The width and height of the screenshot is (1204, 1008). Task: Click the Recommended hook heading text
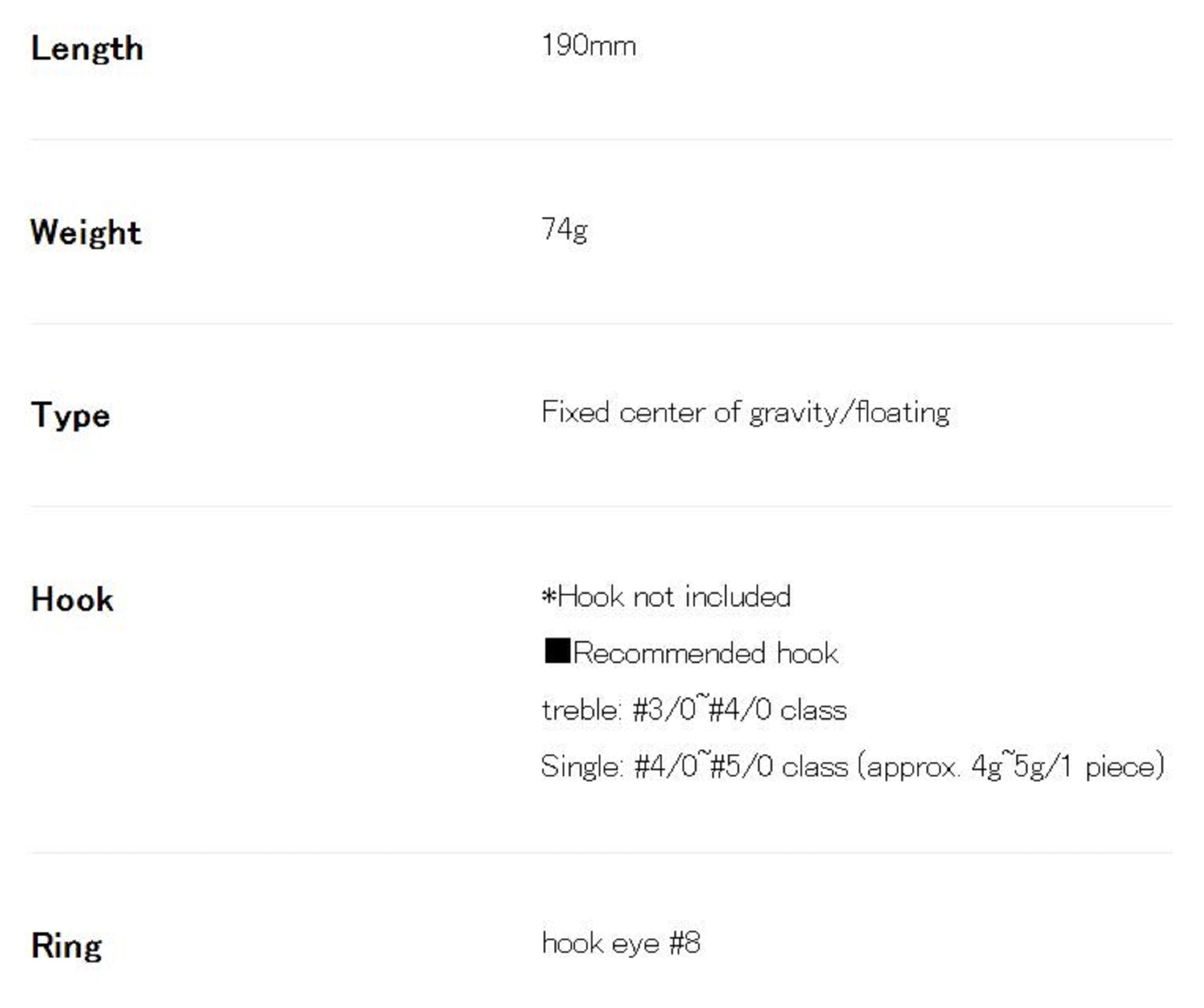coord(706,653)
